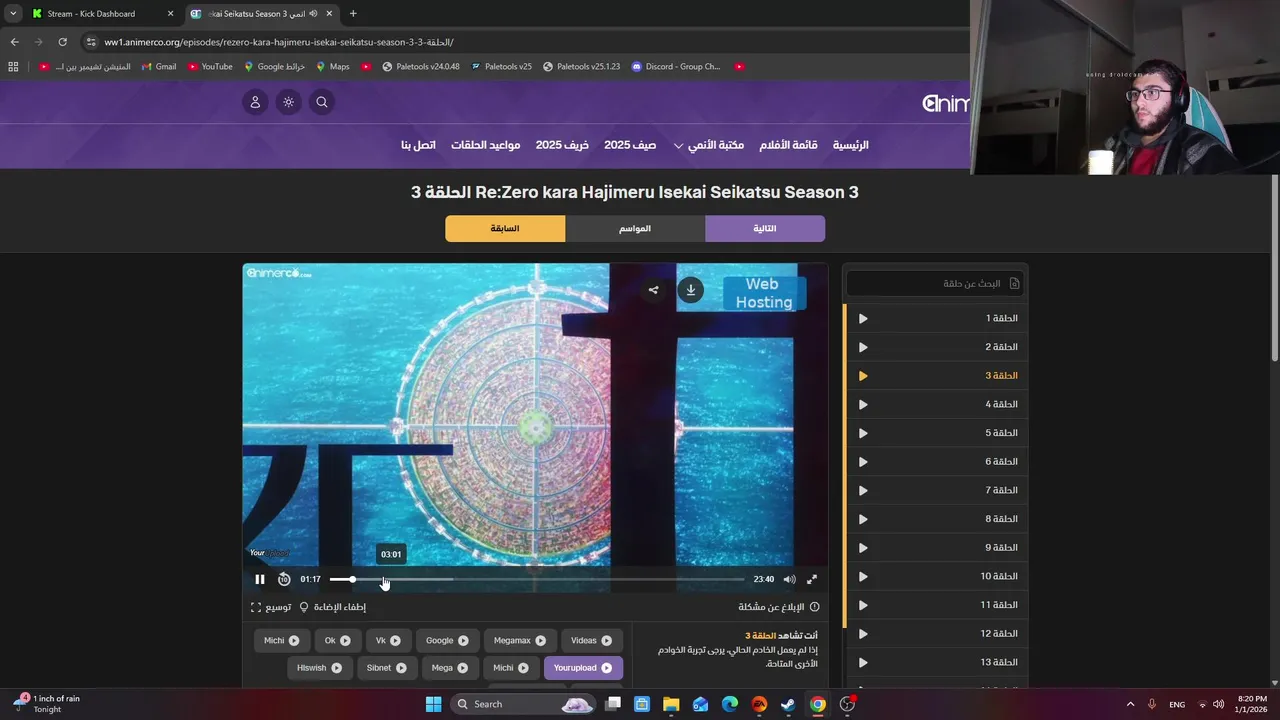Viewport: 1280px width, 720px height.
Task: Open the home page (الرئيسية)
Action: point(851,145)
